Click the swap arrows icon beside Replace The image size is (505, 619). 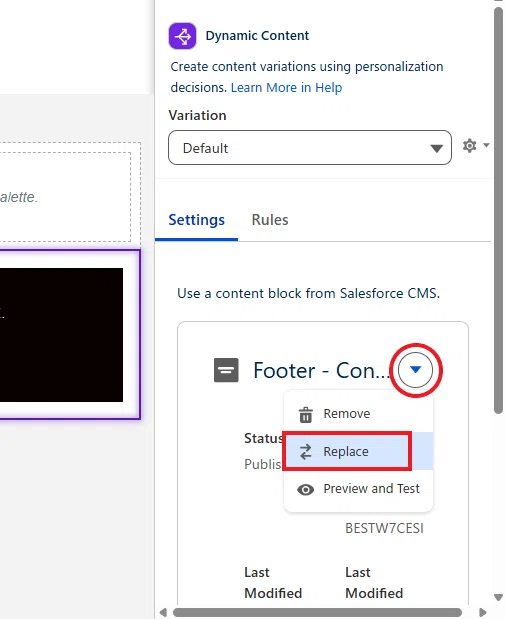point(306,452)
